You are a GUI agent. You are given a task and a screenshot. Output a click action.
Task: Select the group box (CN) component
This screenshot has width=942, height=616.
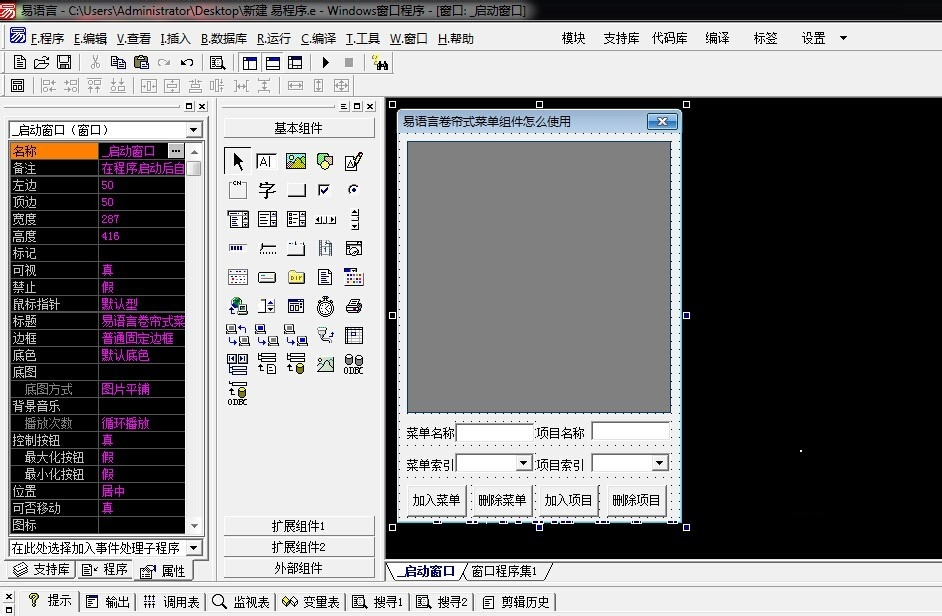pos(237,190)
